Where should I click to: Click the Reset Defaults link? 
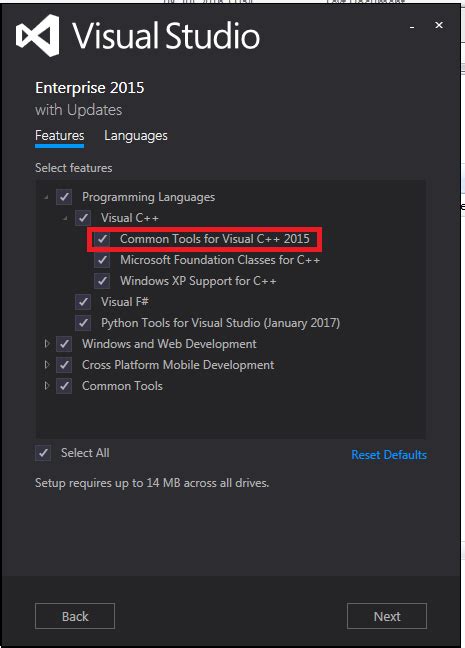pos(389,455)
